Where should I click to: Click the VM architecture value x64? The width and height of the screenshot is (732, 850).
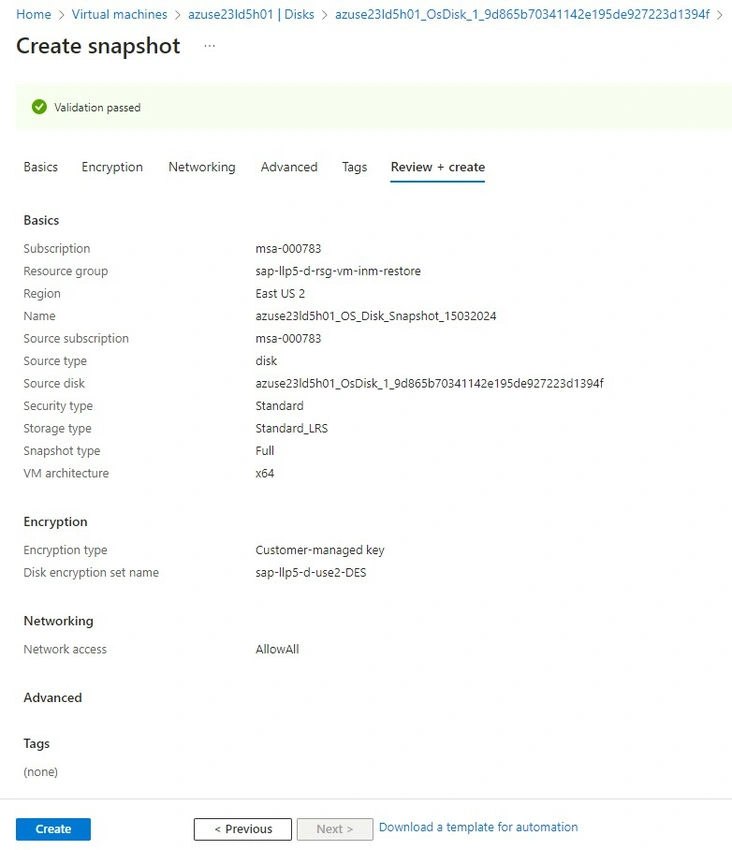click(265, 474)
